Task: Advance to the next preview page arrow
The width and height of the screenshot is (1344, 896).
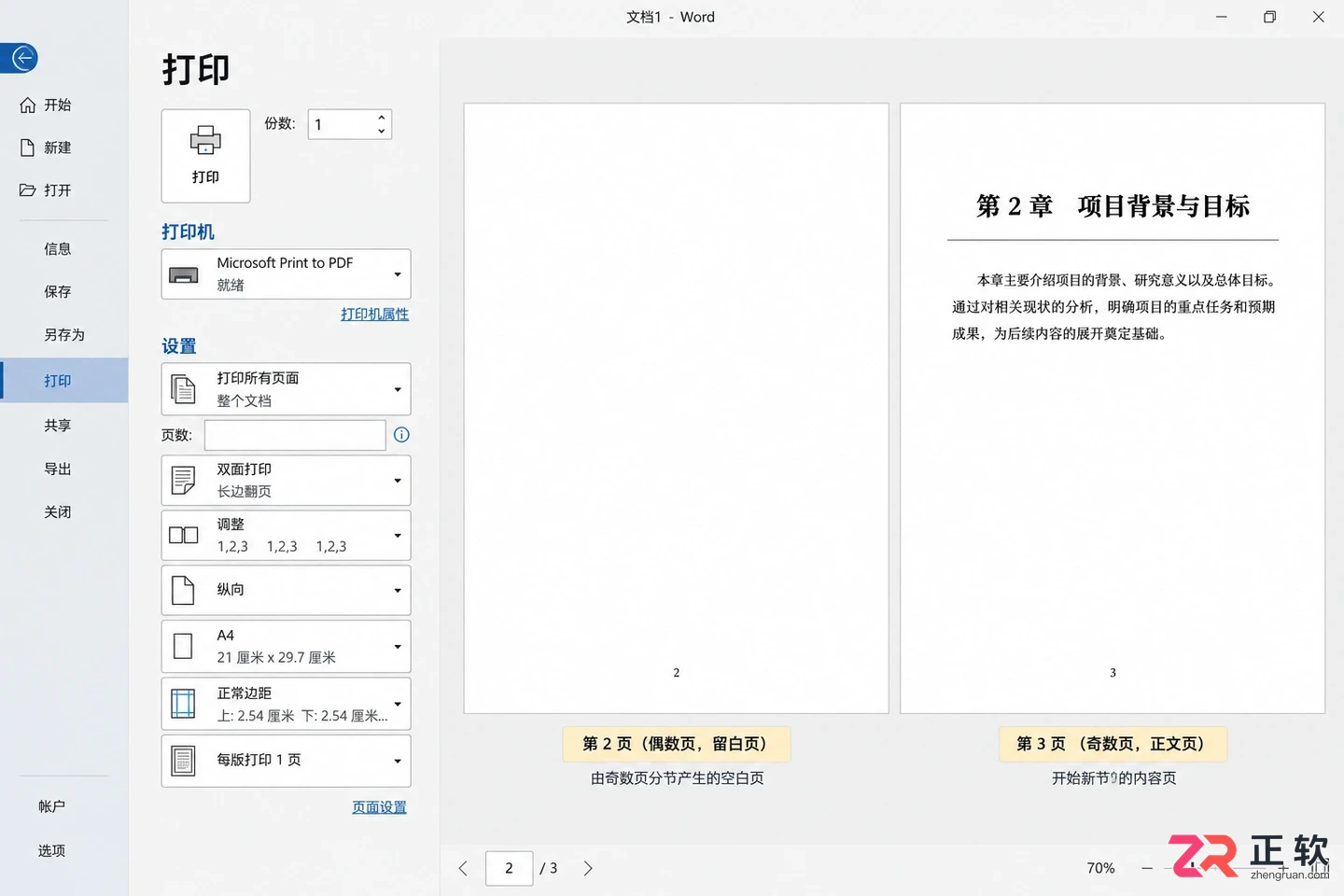Action: point(588,868)
